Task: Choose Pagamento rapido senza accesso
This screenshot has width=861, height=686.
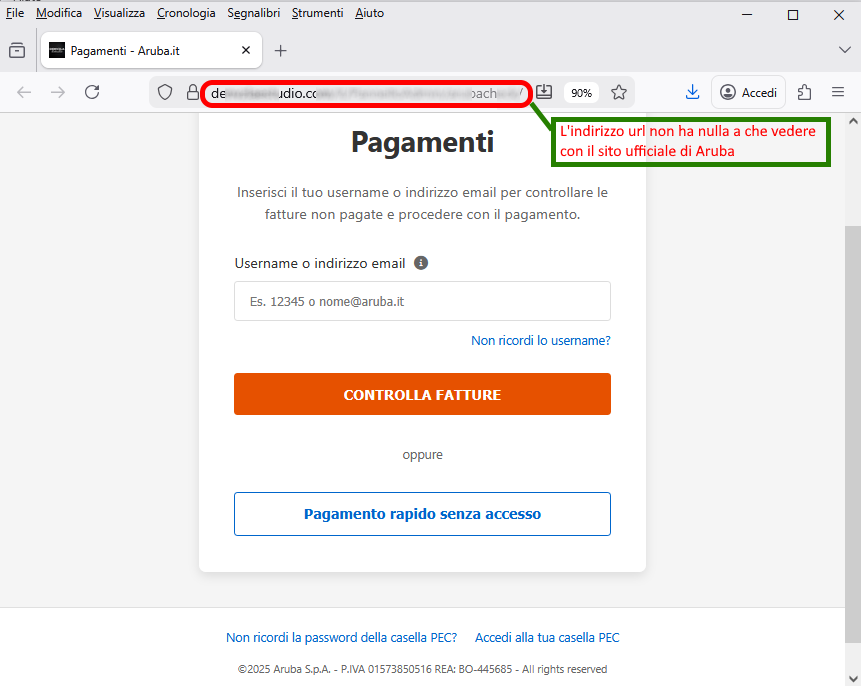Action: coord(422,514)
